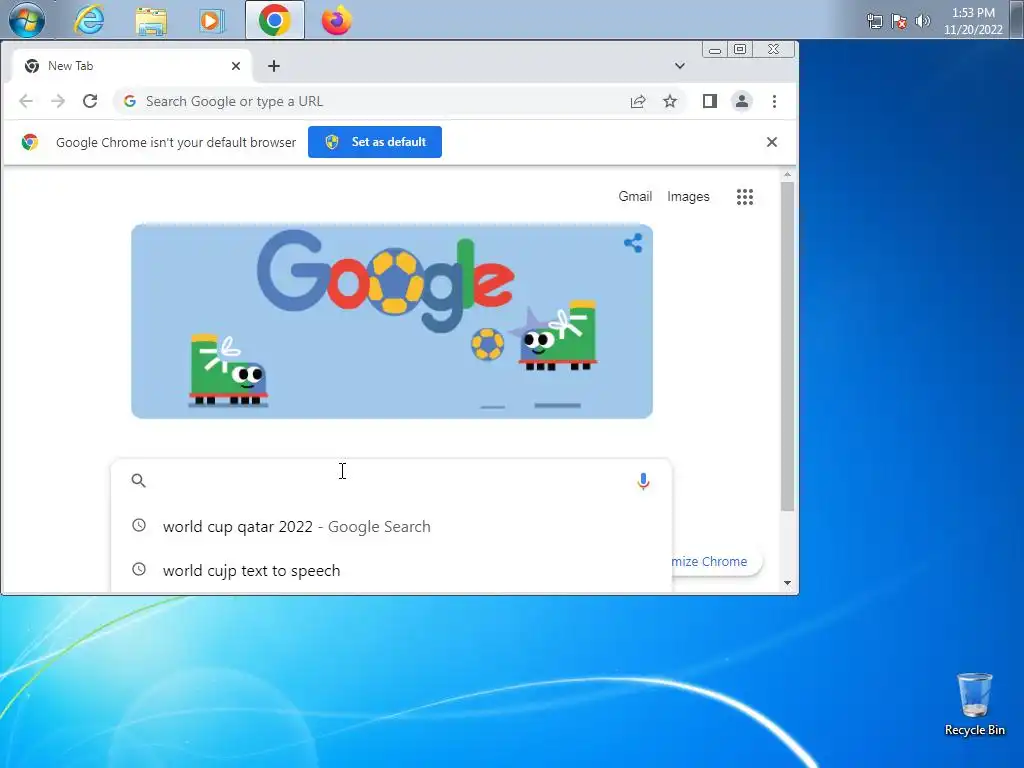Open the volume control in system tray
Image resolution: width=1024 pixels, height=768 pixels.
923,22
